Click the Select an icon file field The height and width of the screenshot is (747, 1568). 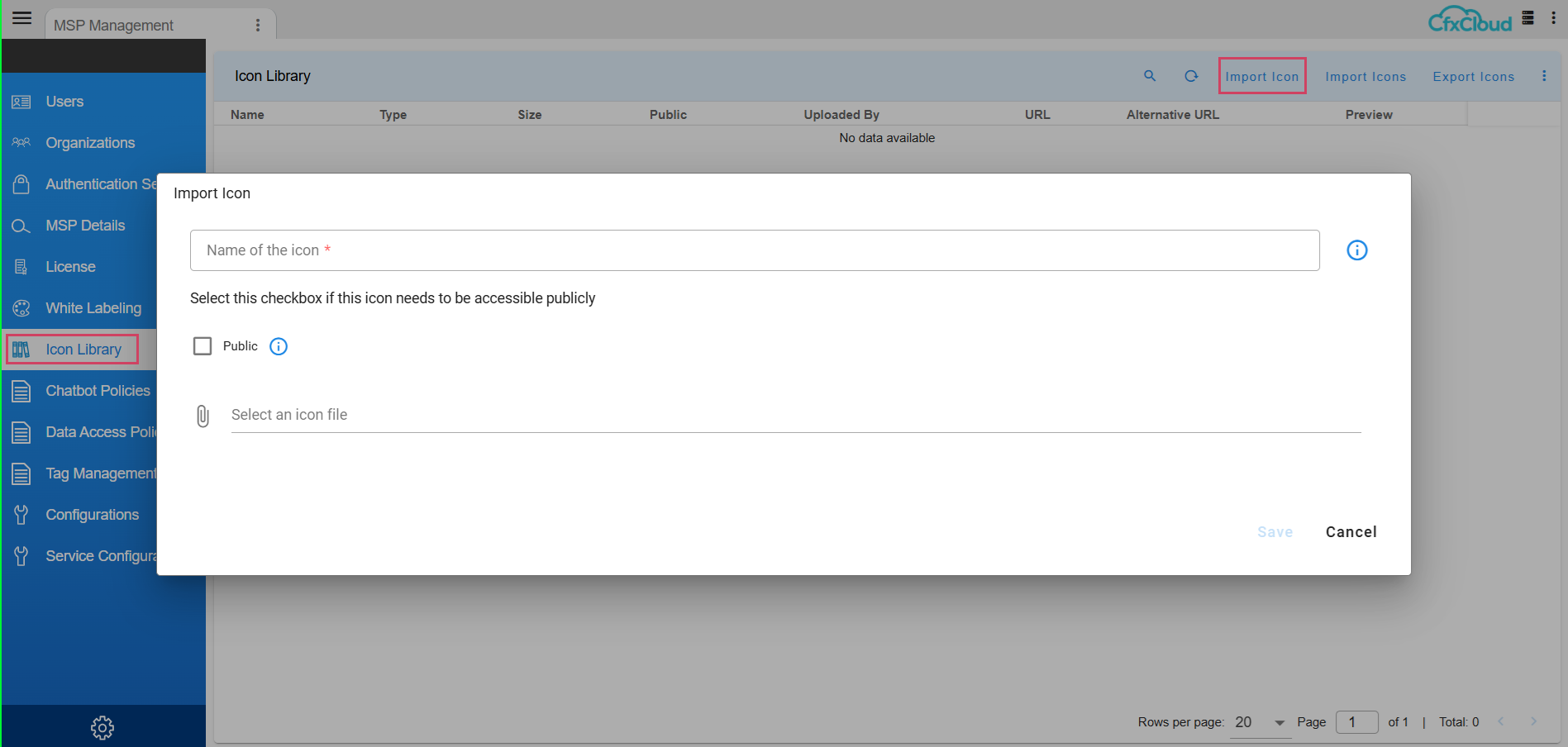[795, 415]
